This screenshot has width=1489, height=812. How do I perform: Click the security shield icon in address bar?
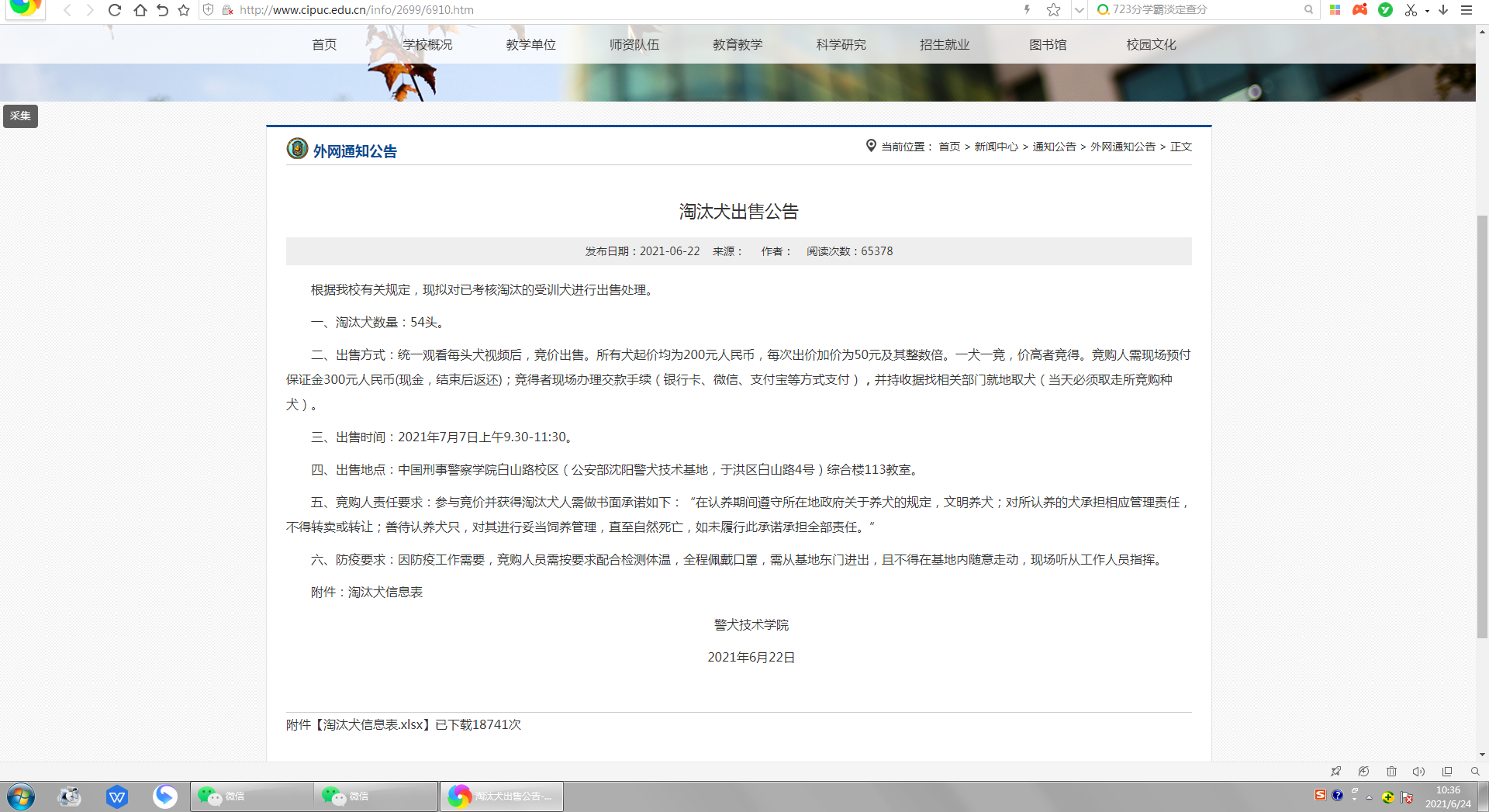[208, 10]
